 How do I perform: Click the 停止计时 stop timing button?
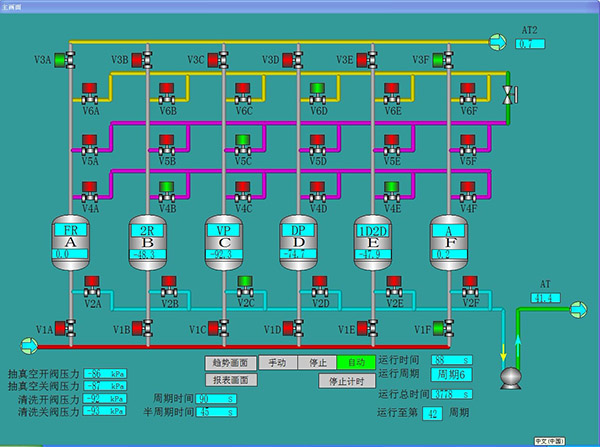tap(343, 381)
